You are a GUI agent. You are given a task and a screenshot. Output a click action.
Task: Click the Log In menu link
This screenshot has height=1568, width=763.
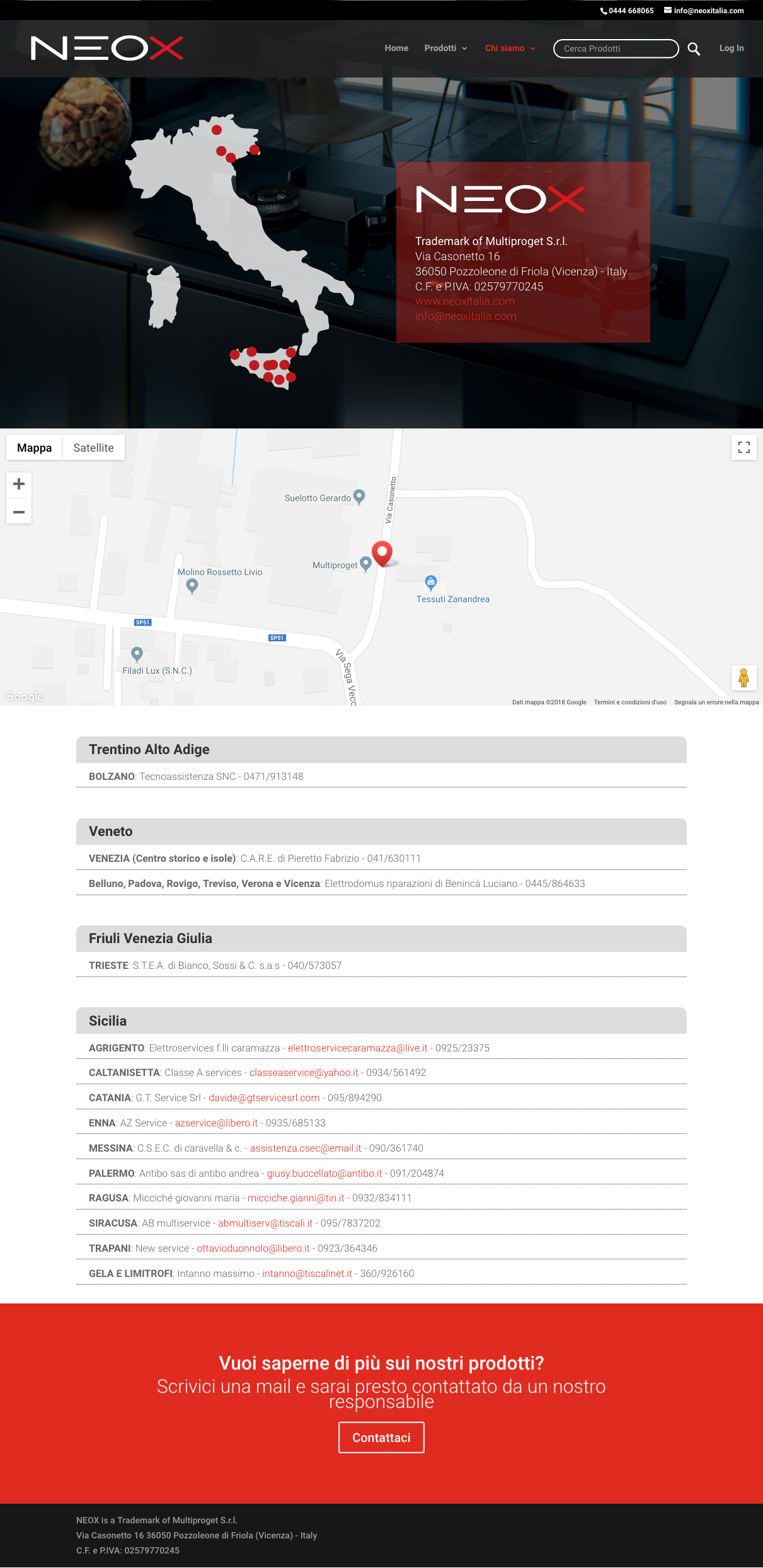(x=731, y=49)
